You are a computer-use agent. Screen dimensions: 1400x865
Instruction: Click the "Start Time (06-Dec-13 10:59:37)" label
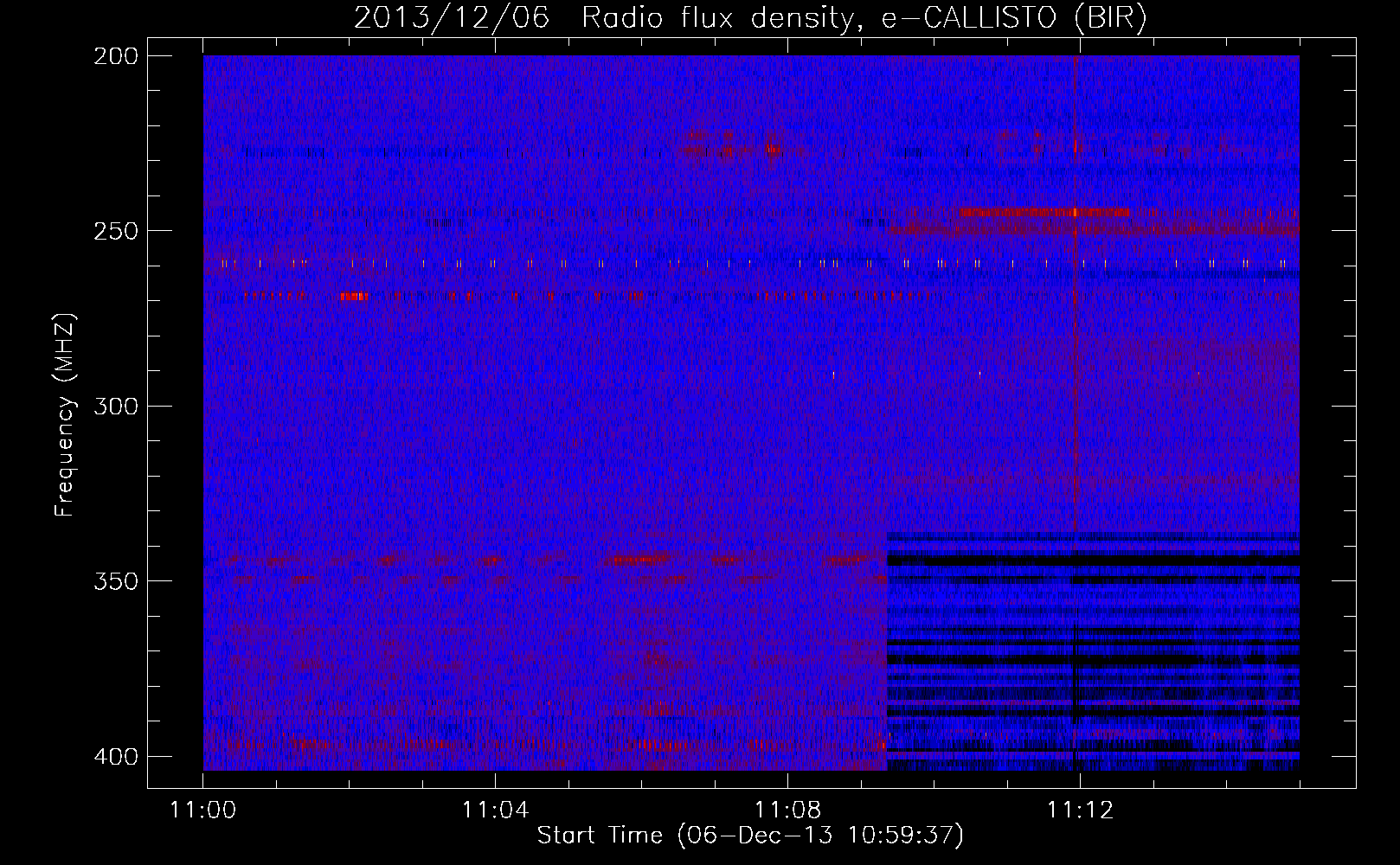click(x=750, y=835)
